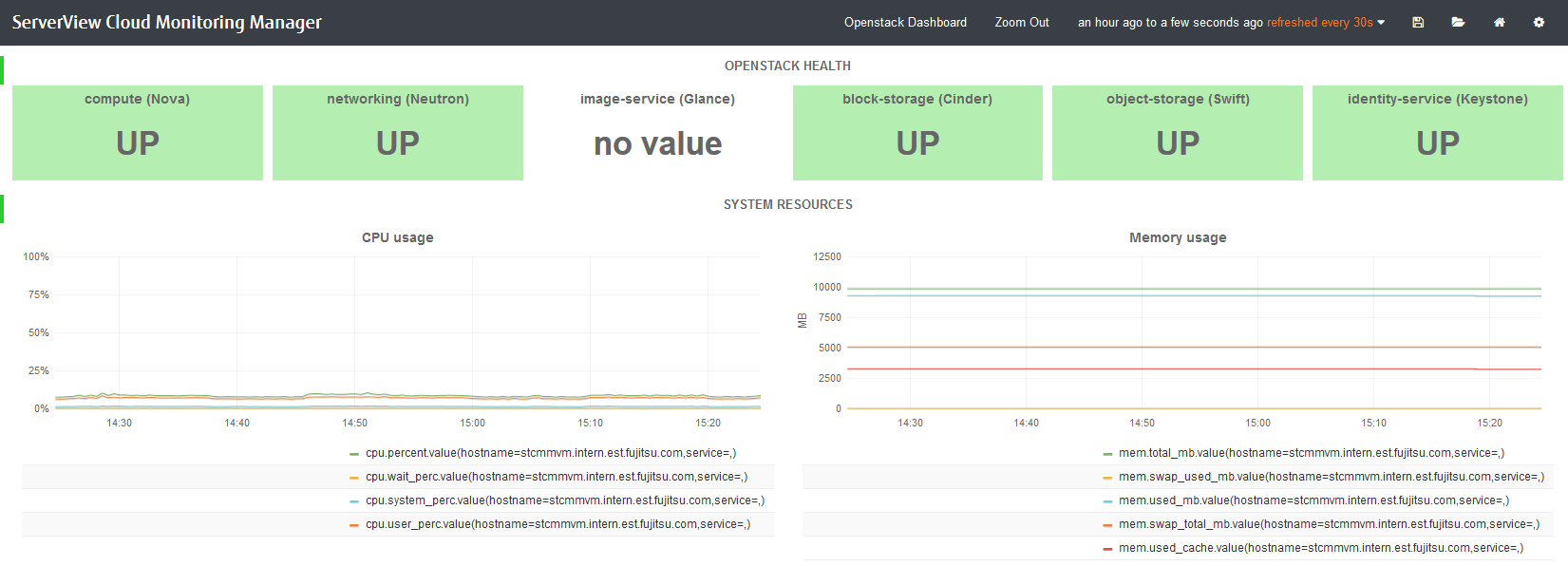Open the settings gear icon
This screenshot has height=566, width=1568.
point(1539,23)
